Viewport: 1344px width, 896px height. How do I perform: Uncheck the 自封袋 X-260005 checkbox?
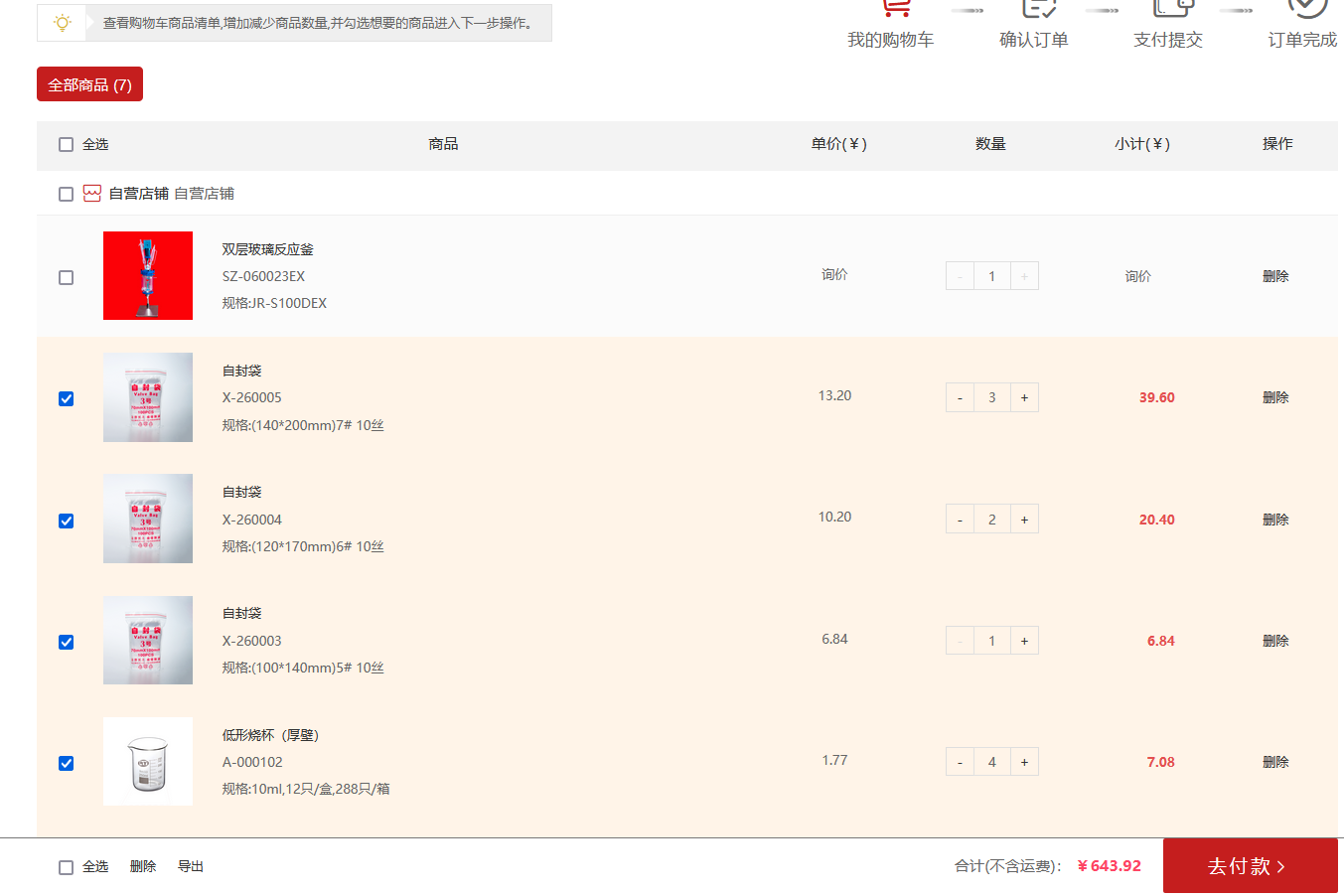(67, 398)
